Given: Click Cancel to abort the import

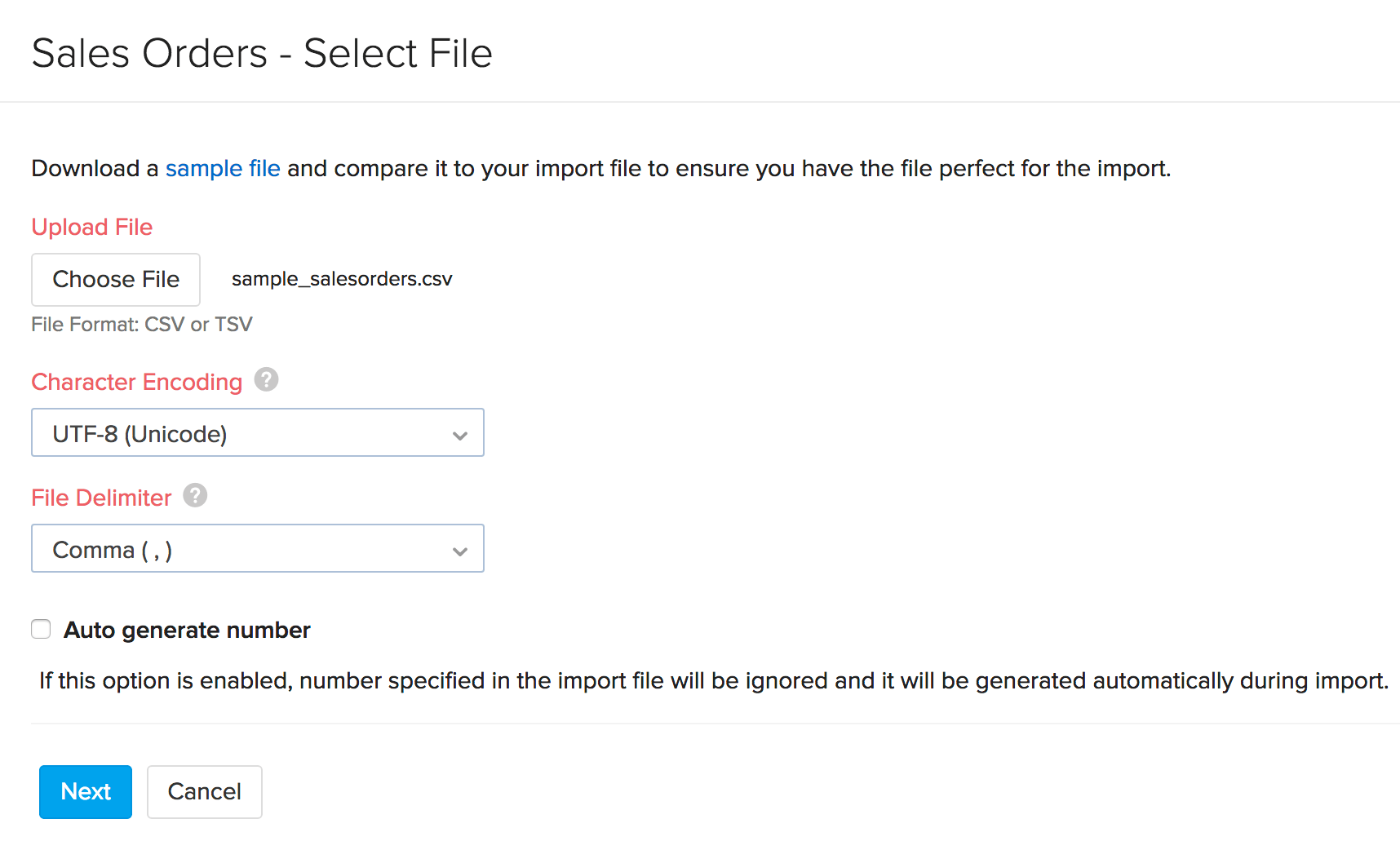Looking at the screenshot, I should pyautogui.click(x=204, y=791).
